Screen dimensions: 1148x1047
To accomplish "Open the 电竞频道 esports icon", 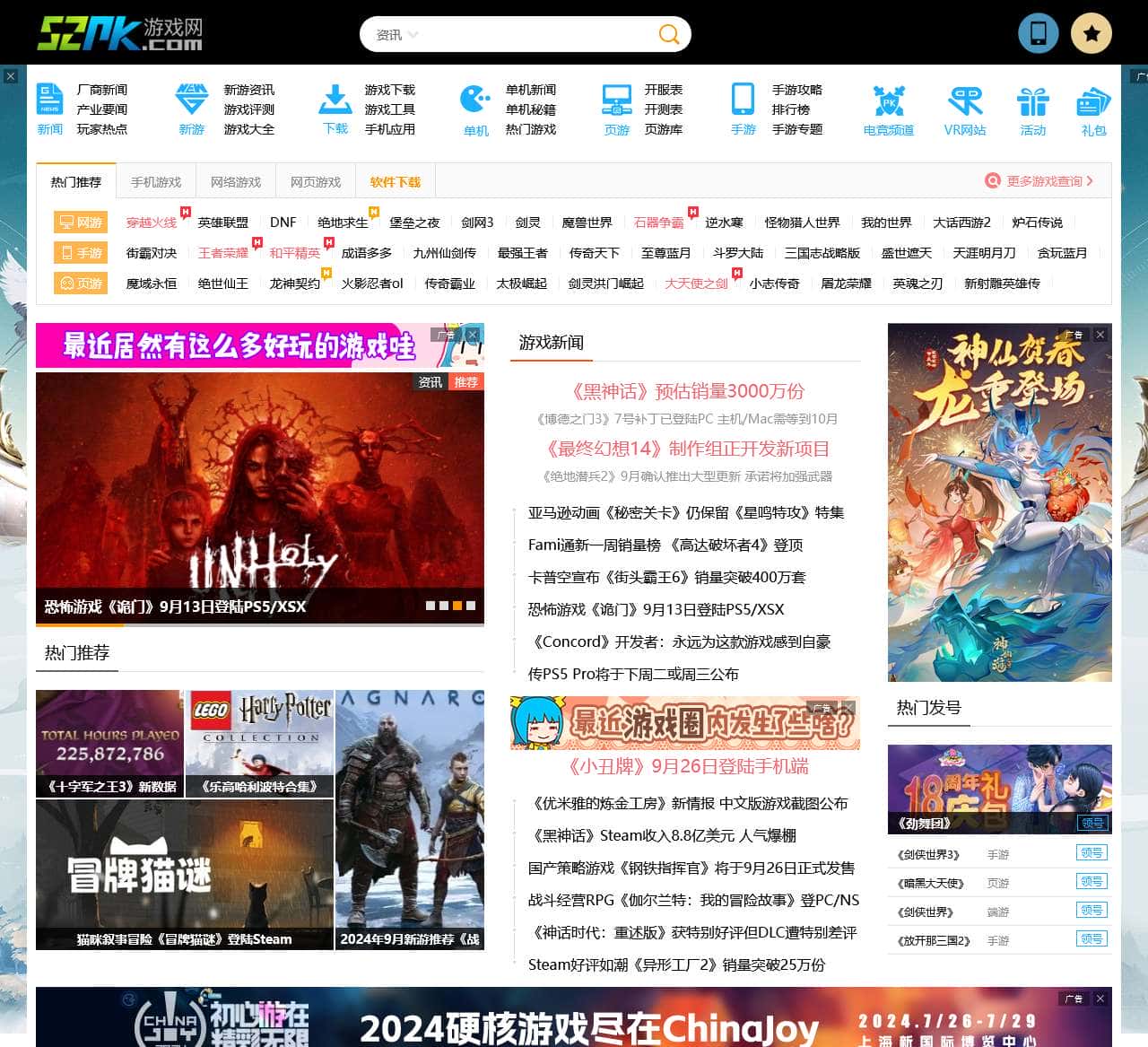I will click(x=889, y=109).
